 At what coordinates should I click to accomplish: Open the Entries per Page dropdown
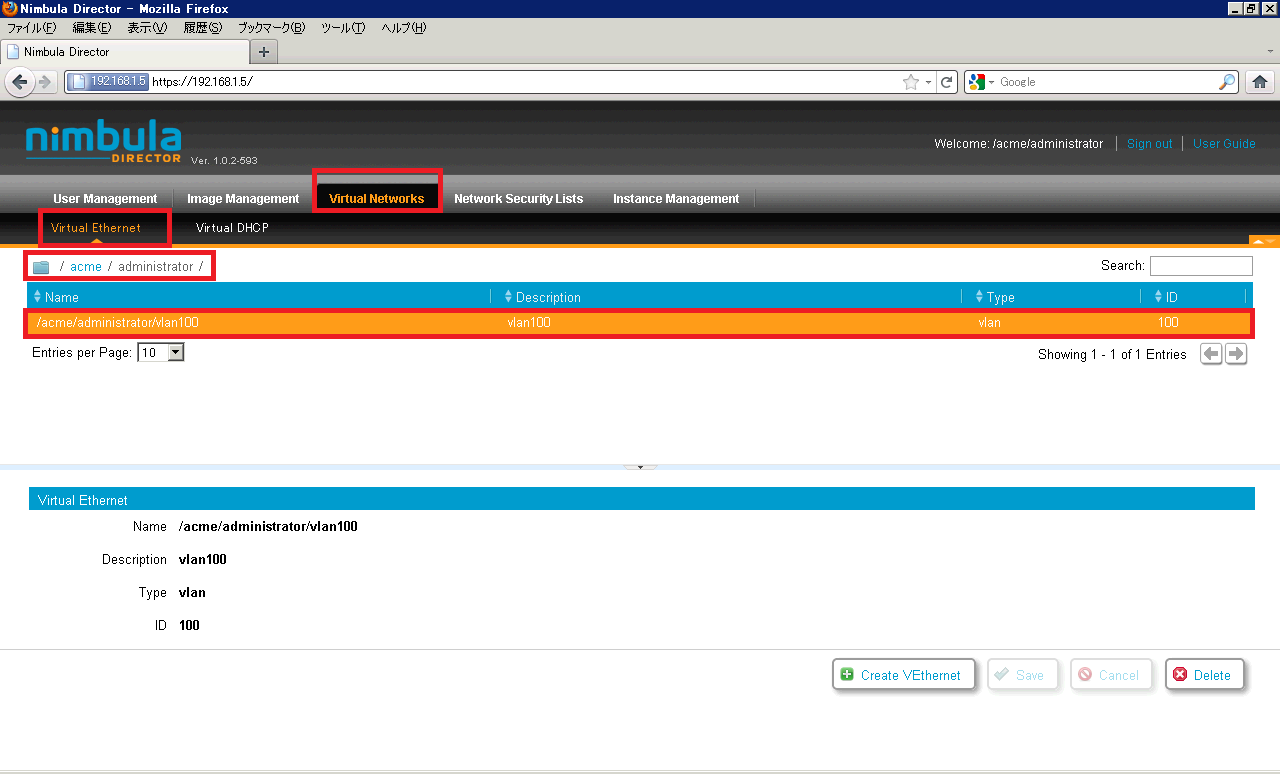[x=161, y=353]
